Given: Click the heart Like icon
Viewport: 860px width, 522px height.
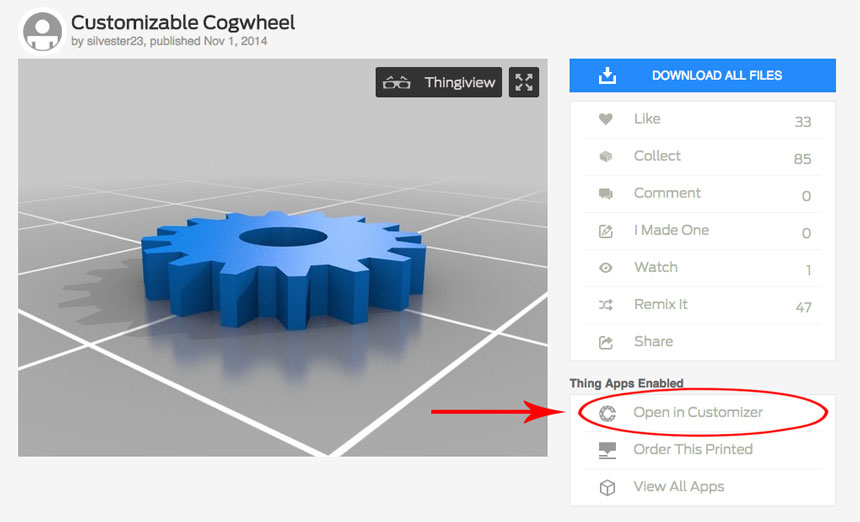Looking at the screenshot, I should click(x=605, y=119).
